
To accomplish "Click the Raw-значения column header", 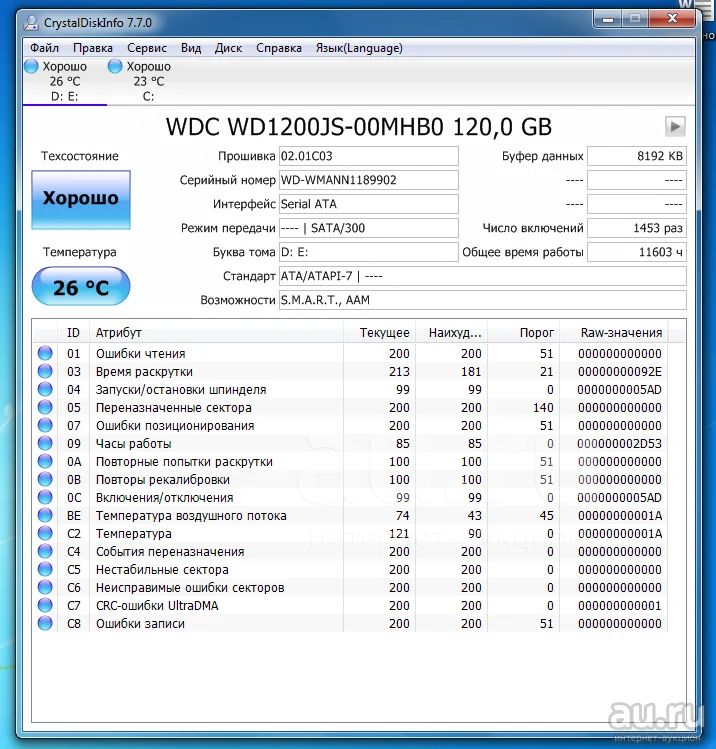I will 614,332.
